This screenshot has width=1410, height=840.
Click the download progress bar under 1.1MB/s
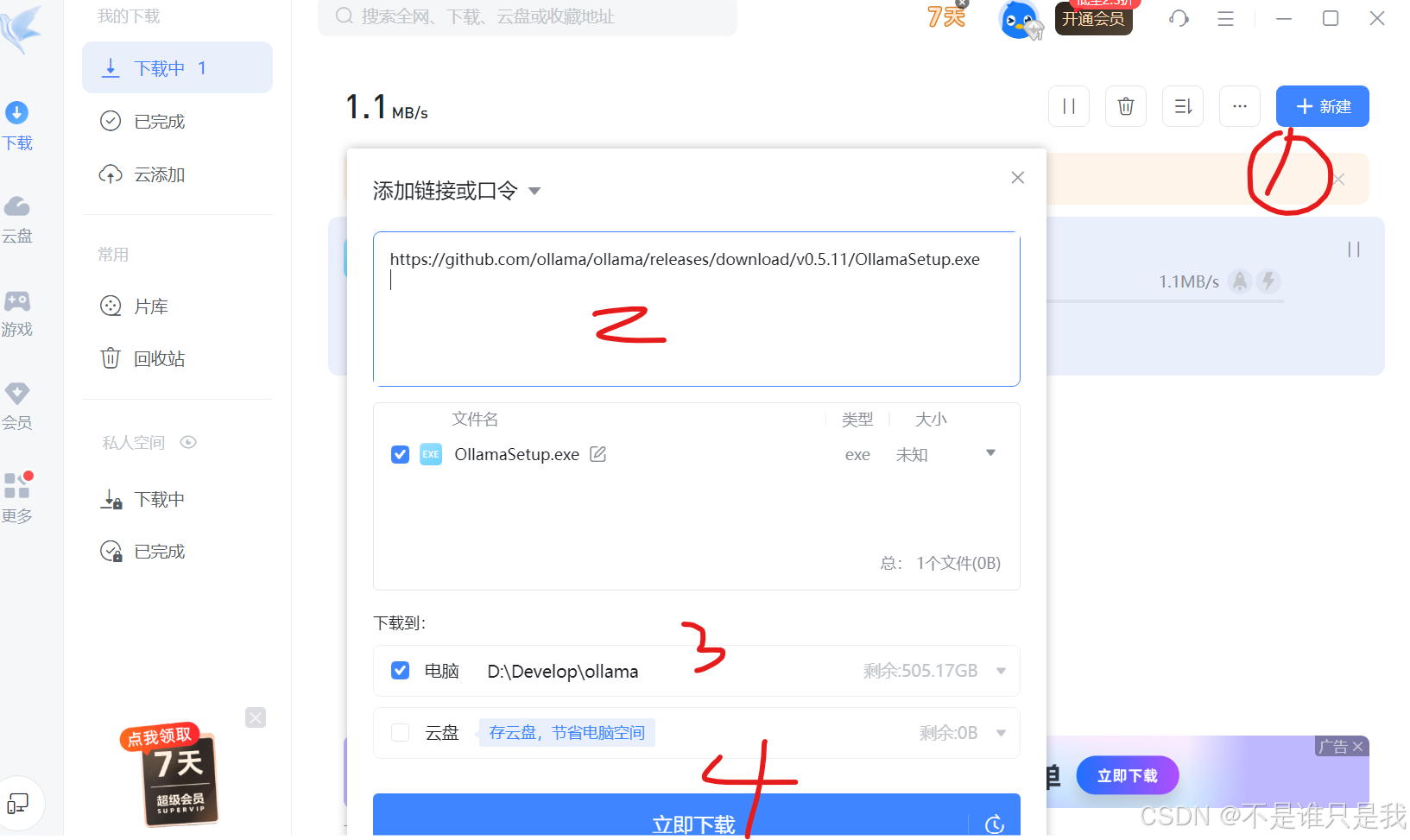(1165, 300)
